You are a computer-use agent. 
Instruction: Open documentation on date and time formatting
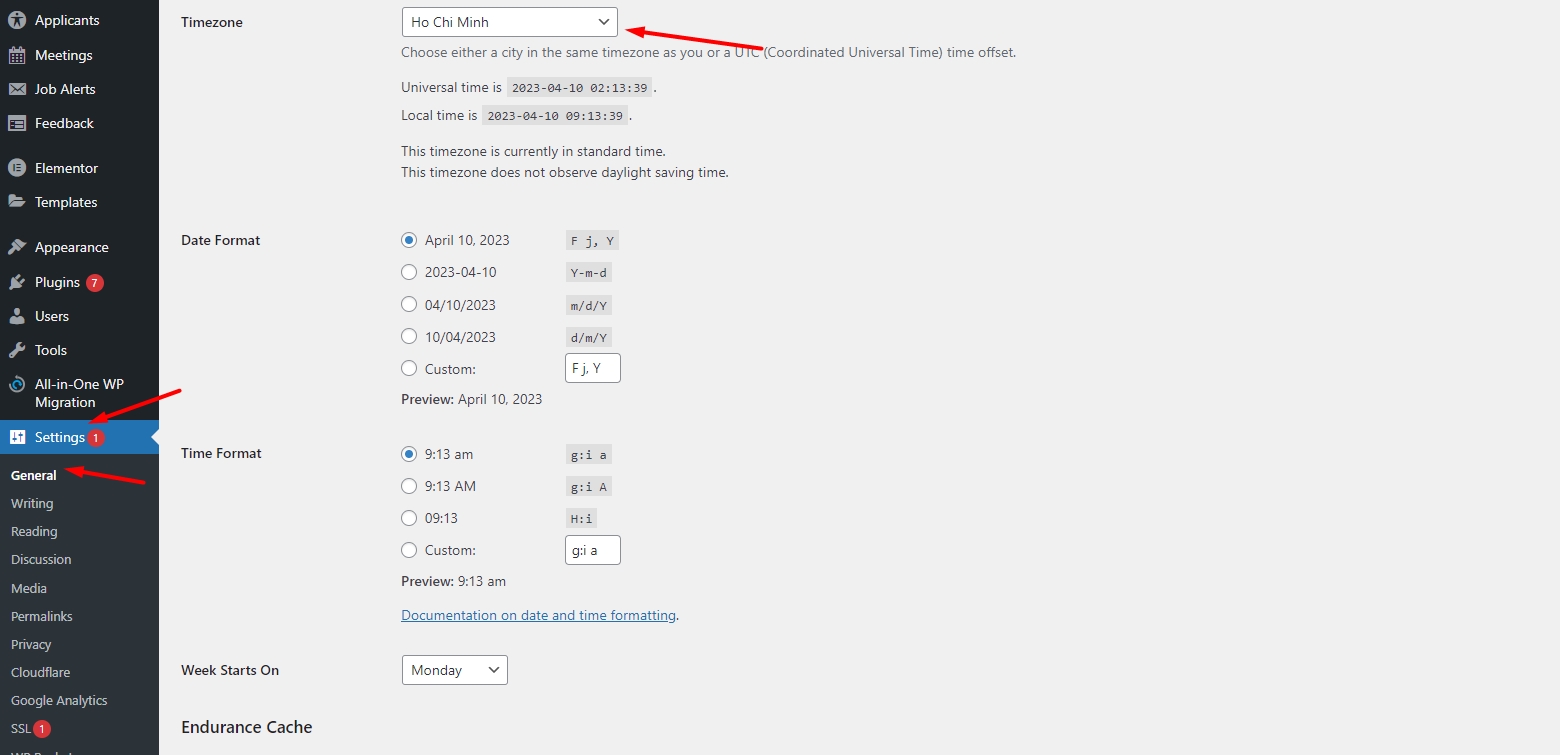coord(538,615)
